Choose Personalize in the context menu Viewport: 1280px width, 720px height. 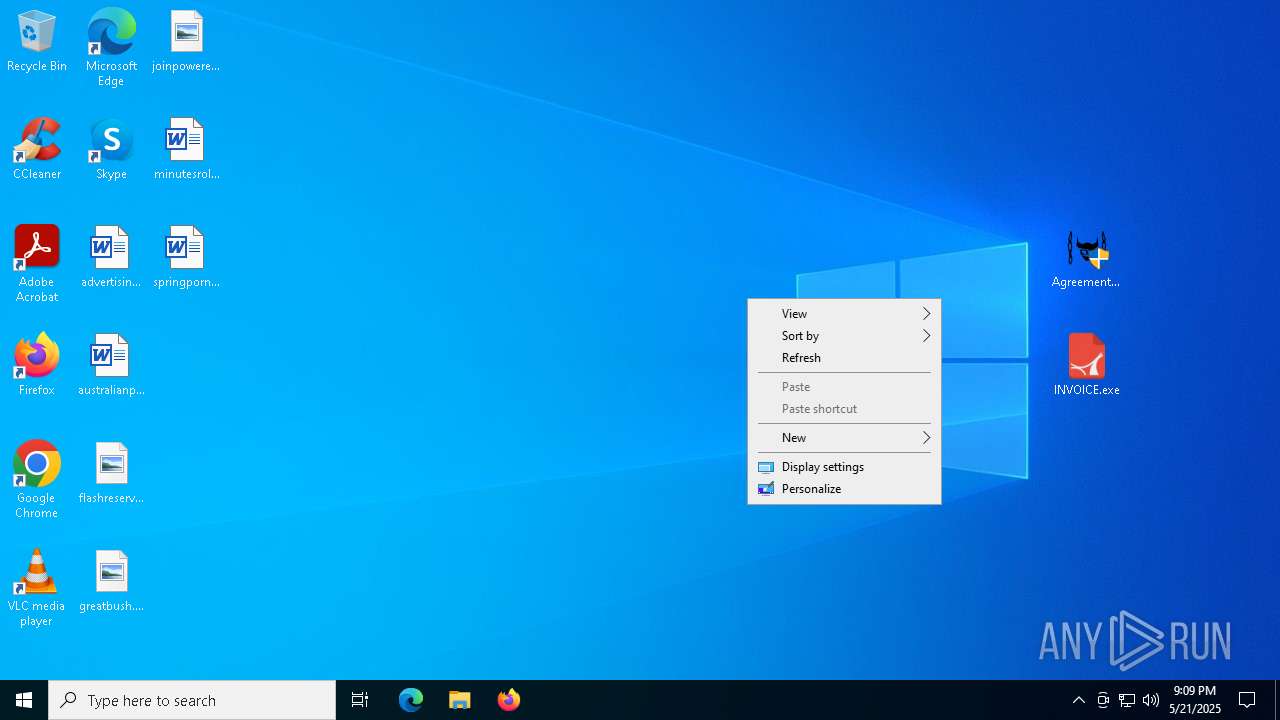(x=844, y=489)
